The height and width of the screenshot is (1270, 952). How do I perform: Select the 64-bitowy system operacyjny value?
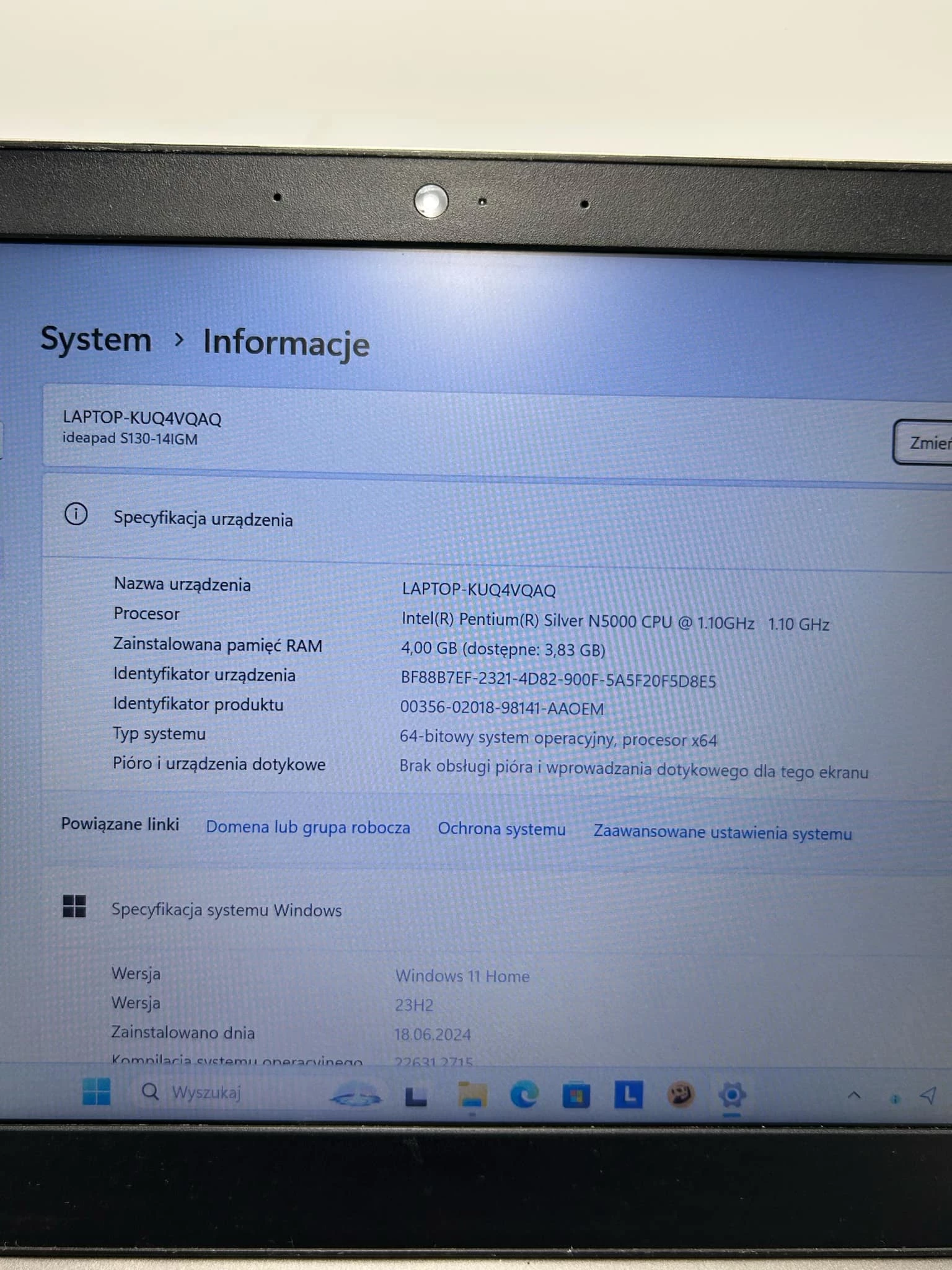tap(558, 738)
